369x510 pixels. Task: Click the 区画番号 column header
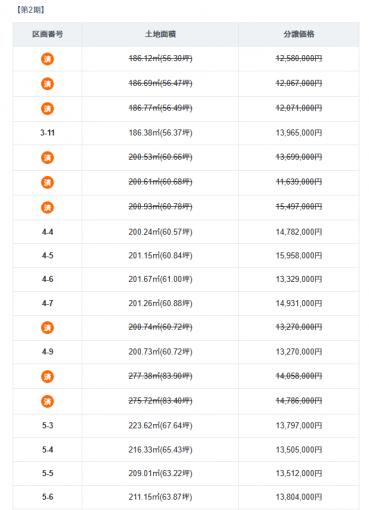pos(47,34)
